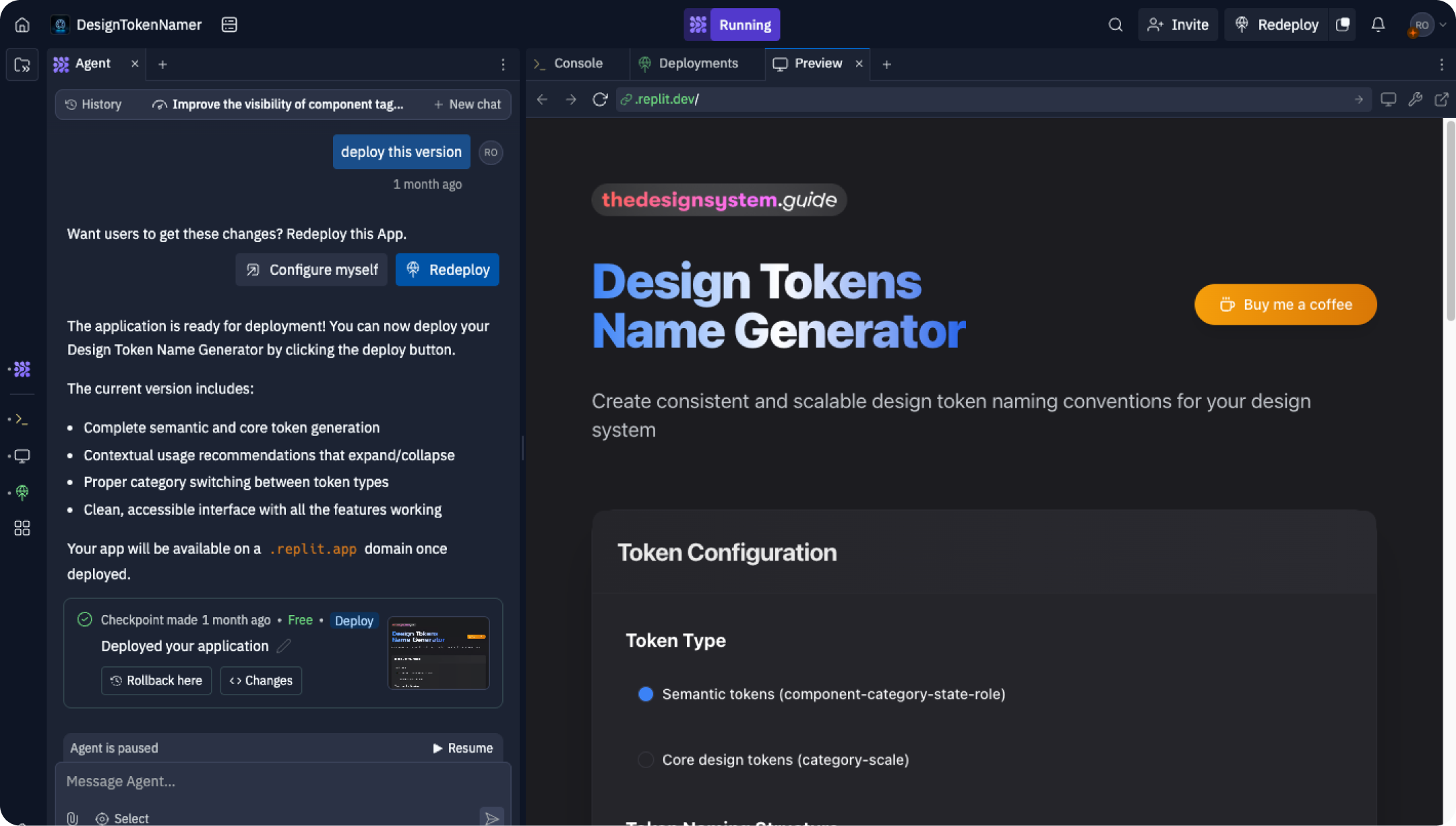Refresh the preview page
This screenshot has width=1456, height=826.
600,99
